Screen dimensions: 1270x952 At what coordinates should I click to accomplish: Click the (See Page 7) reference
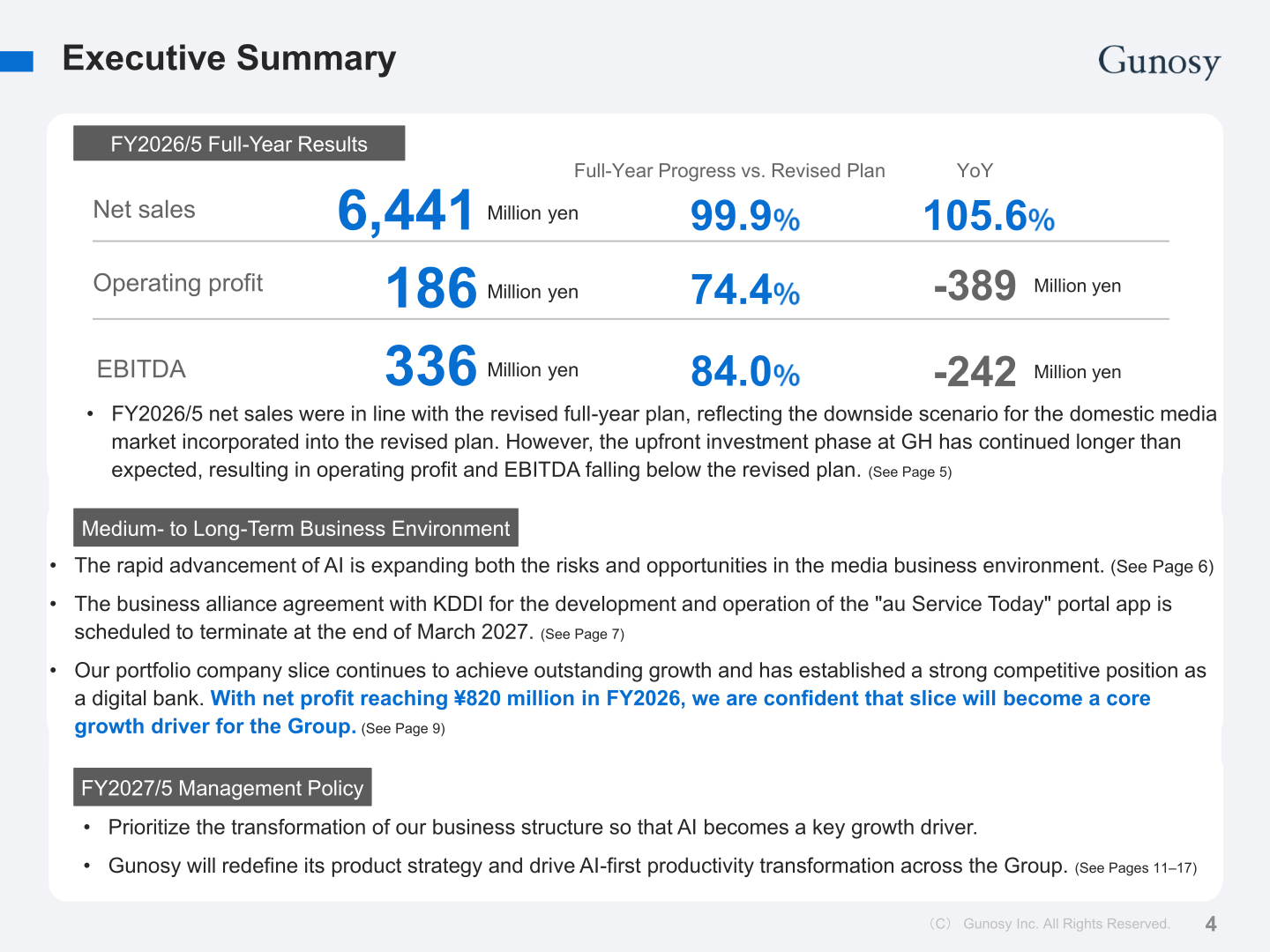coord(582,634)
